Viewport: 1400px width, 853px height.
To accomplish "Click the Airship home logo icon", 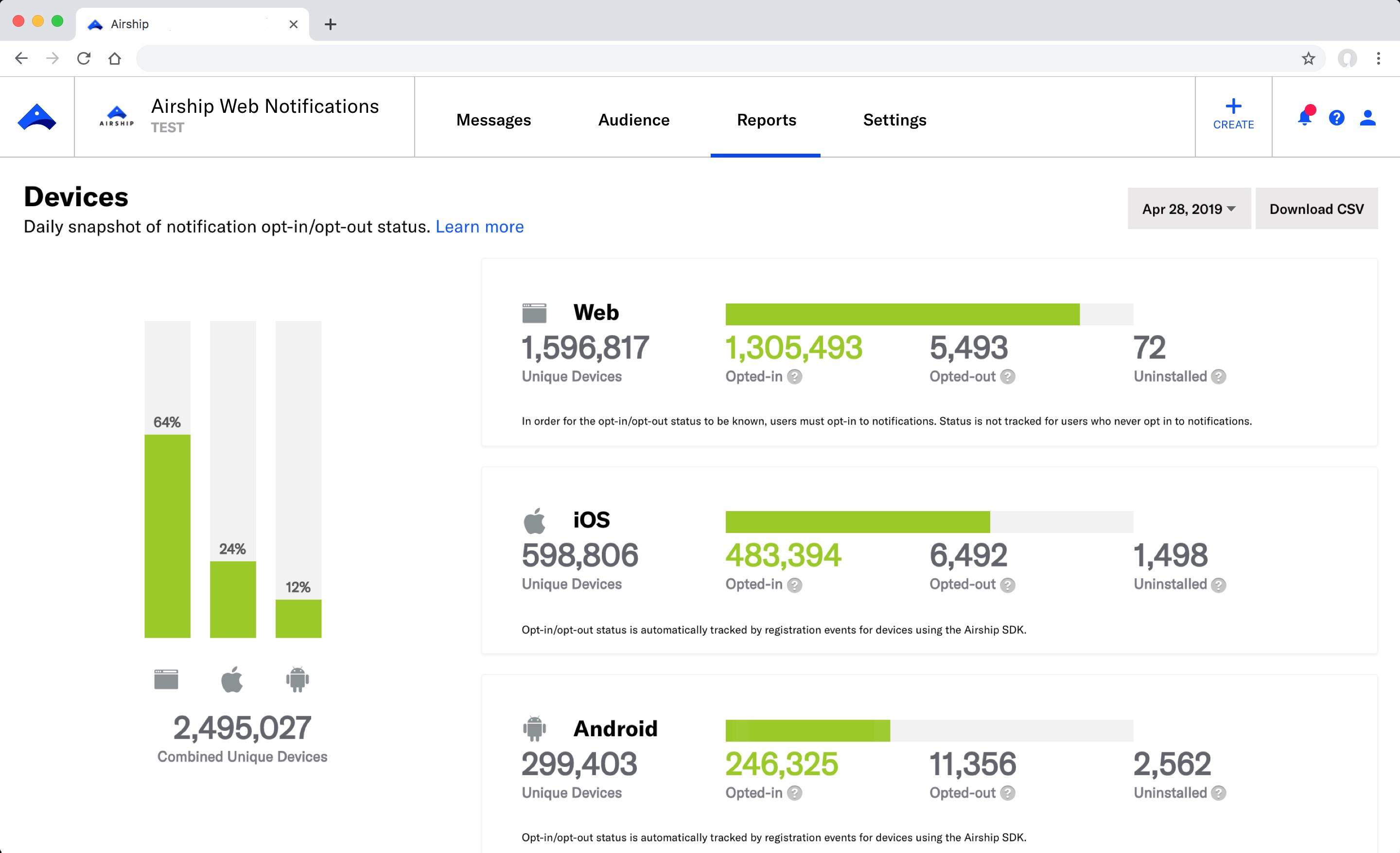I will 37,117.
